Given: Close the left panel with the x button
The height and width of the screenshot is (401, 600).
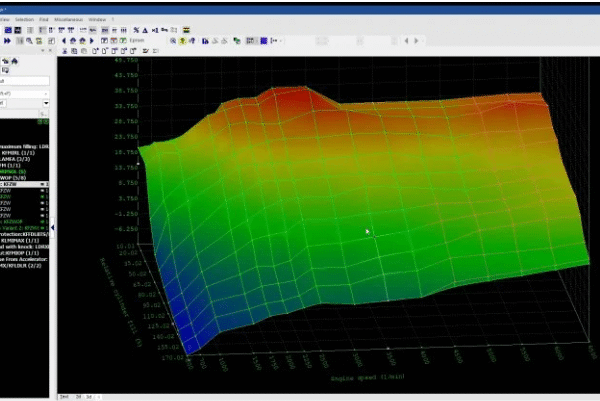Looking at the screenshot, I should click(50, 51).
